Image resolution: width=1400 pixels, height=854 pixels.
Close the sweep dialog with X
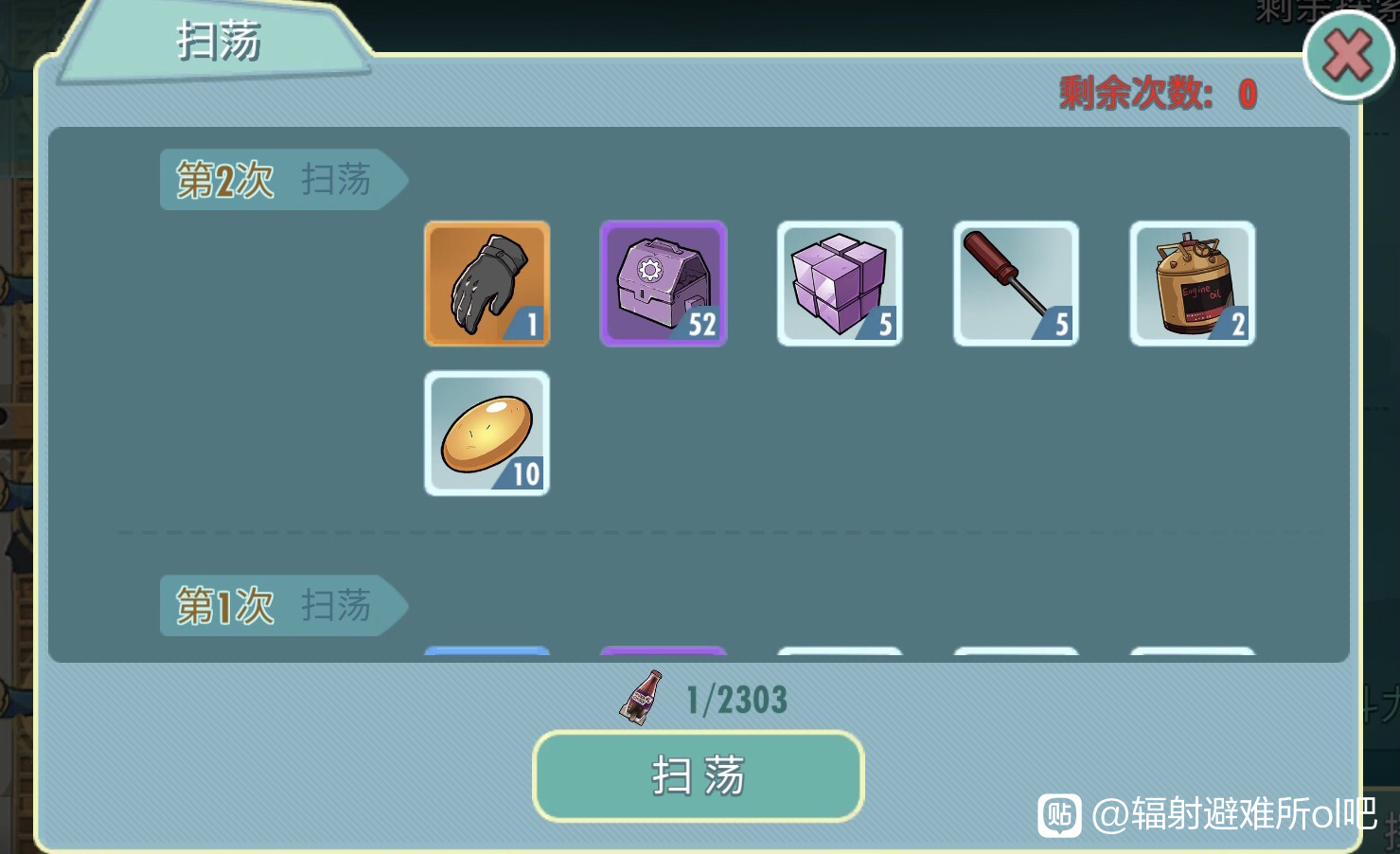1348,55
